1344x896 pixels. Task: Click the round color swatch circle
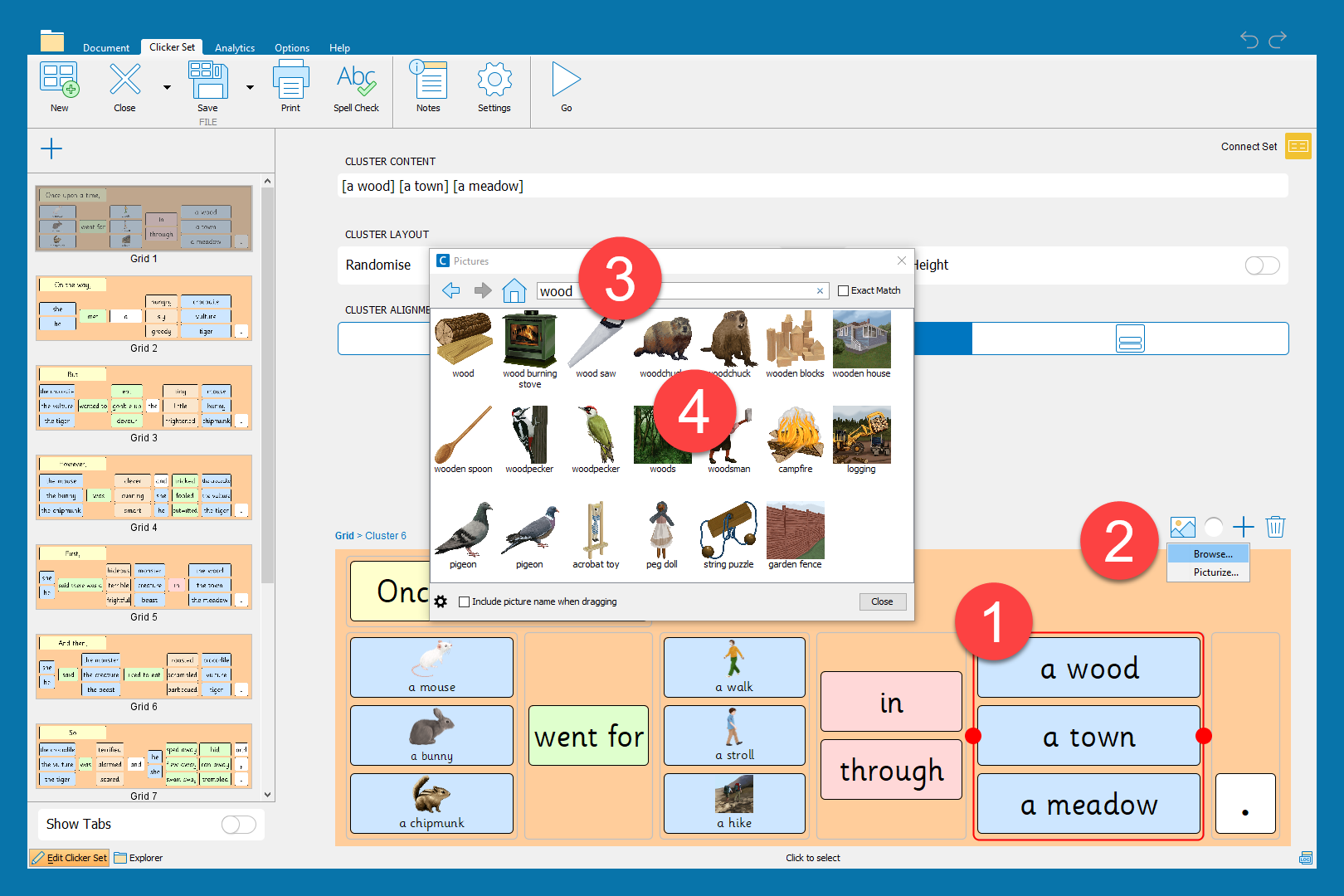[1214, 527]
